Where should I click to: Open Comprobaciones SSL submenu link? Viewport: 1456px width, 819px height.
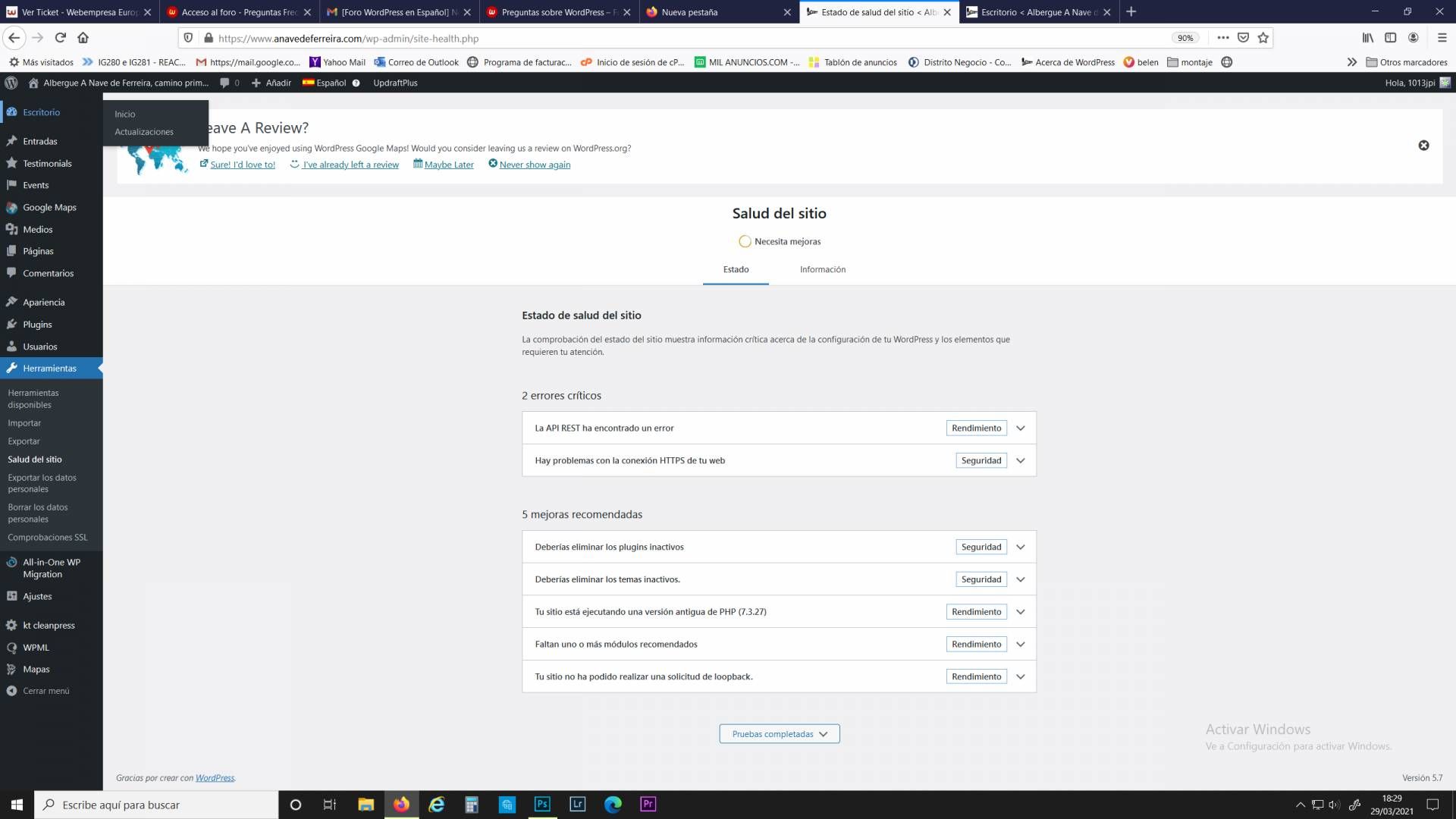(48, 538)
